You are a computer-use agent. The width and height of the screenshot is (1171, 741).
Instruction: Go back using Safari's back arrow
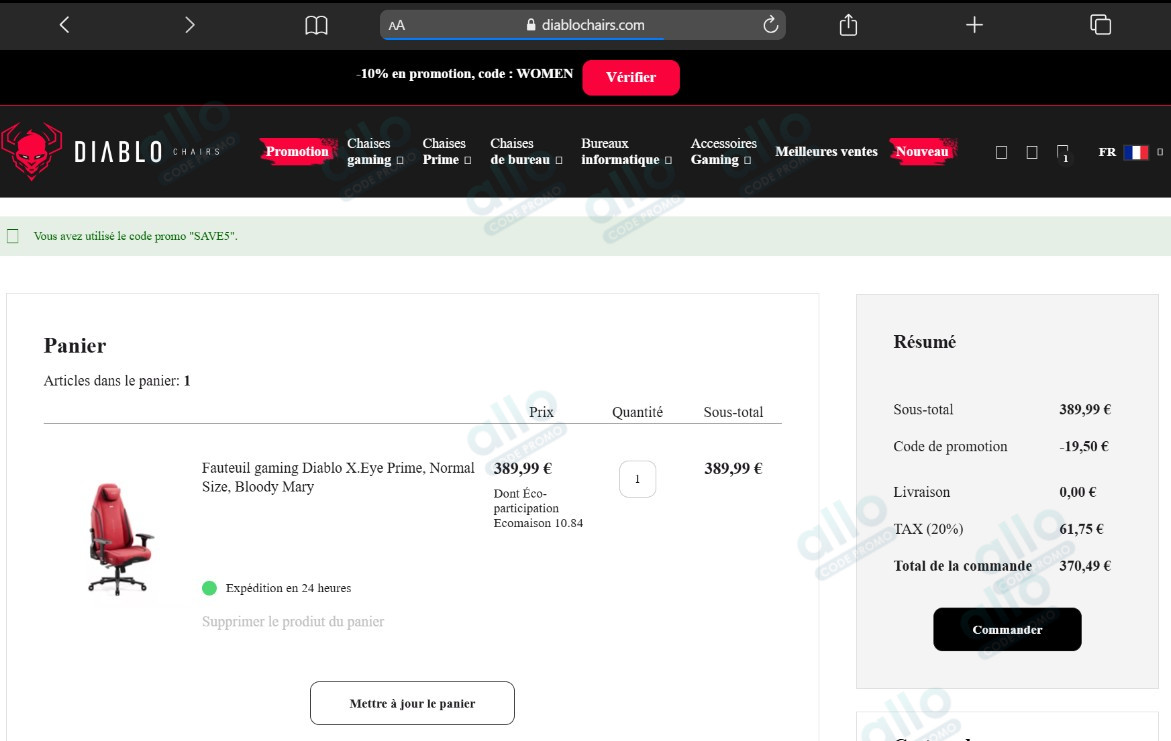[x=64, y=25]
